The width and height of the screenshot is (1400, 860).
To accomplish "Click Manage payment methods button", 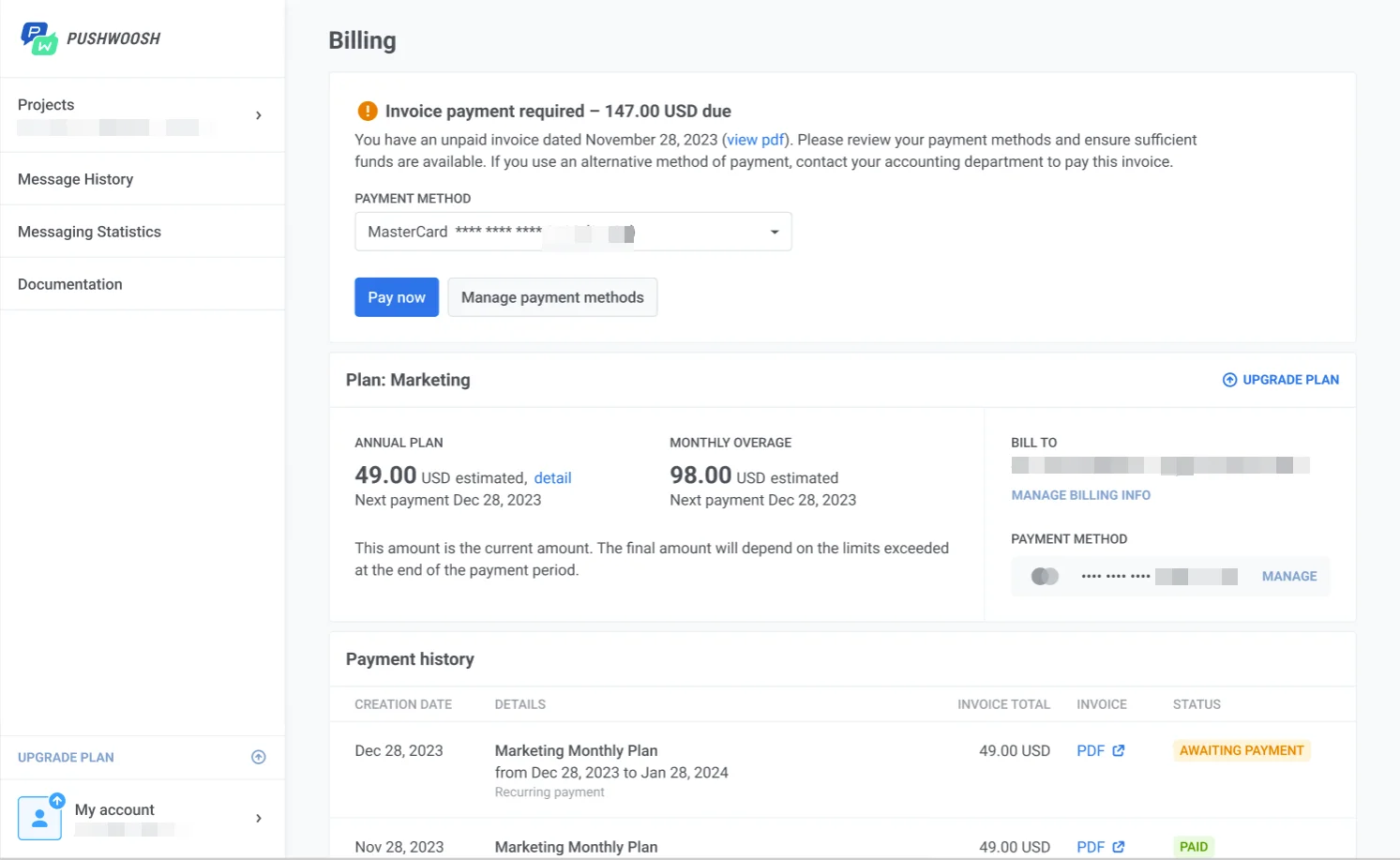I will (552, 297).
